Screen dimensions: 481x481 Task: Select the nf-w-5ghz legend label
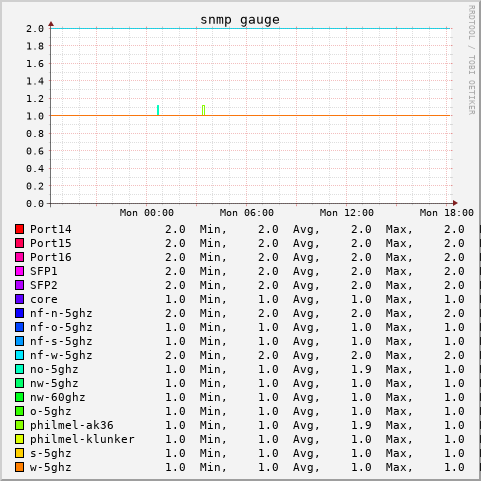(x=61, y=356)
